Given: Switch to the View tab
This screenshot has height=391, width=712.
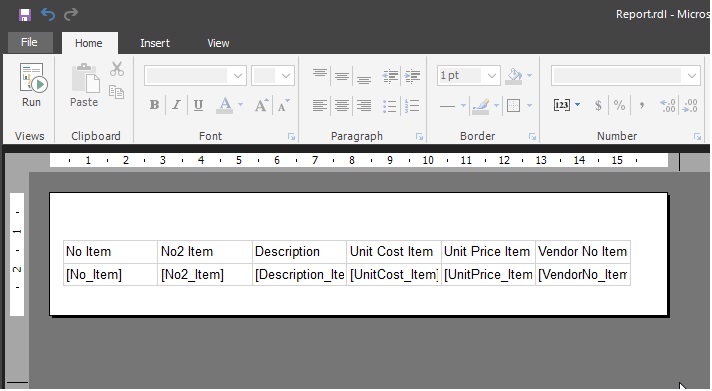Looking at the screenshot, I should pos(218,43).
